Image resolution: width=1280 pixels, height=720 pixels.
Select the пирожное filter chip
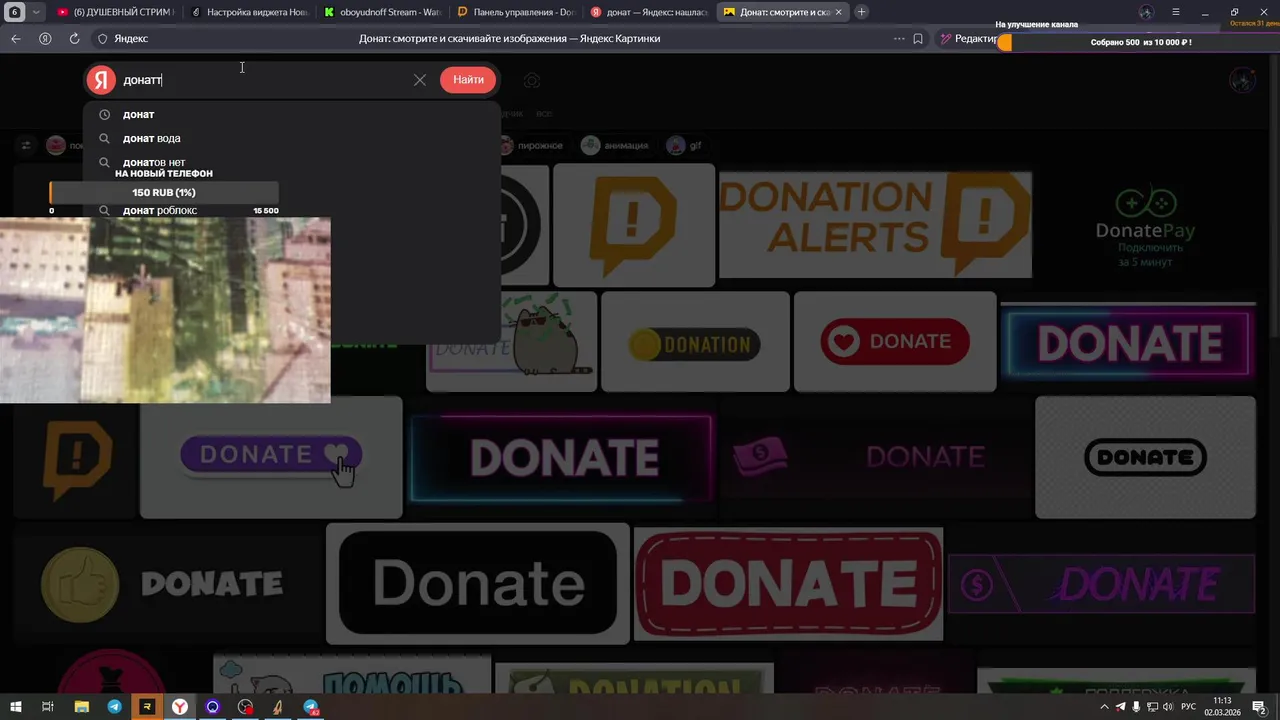point(531,146)
